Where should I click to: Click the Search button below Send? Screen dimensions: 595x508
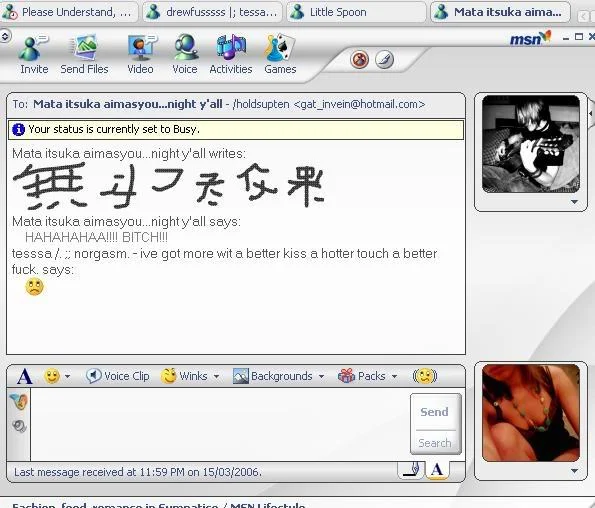click(435, 443)
